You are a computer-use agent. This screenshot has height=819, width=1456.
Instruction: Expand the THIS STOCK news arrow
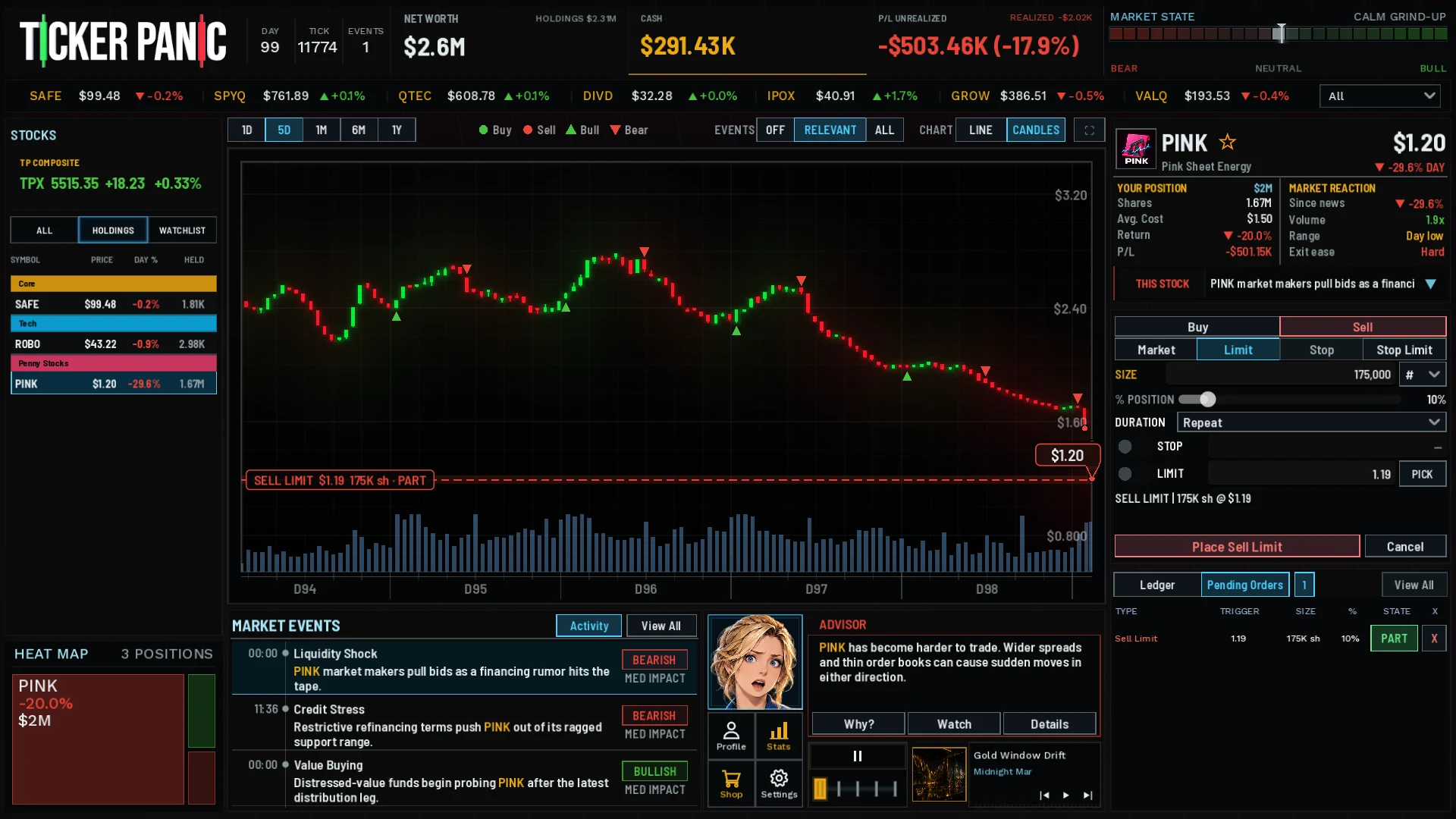[1430, 284]
